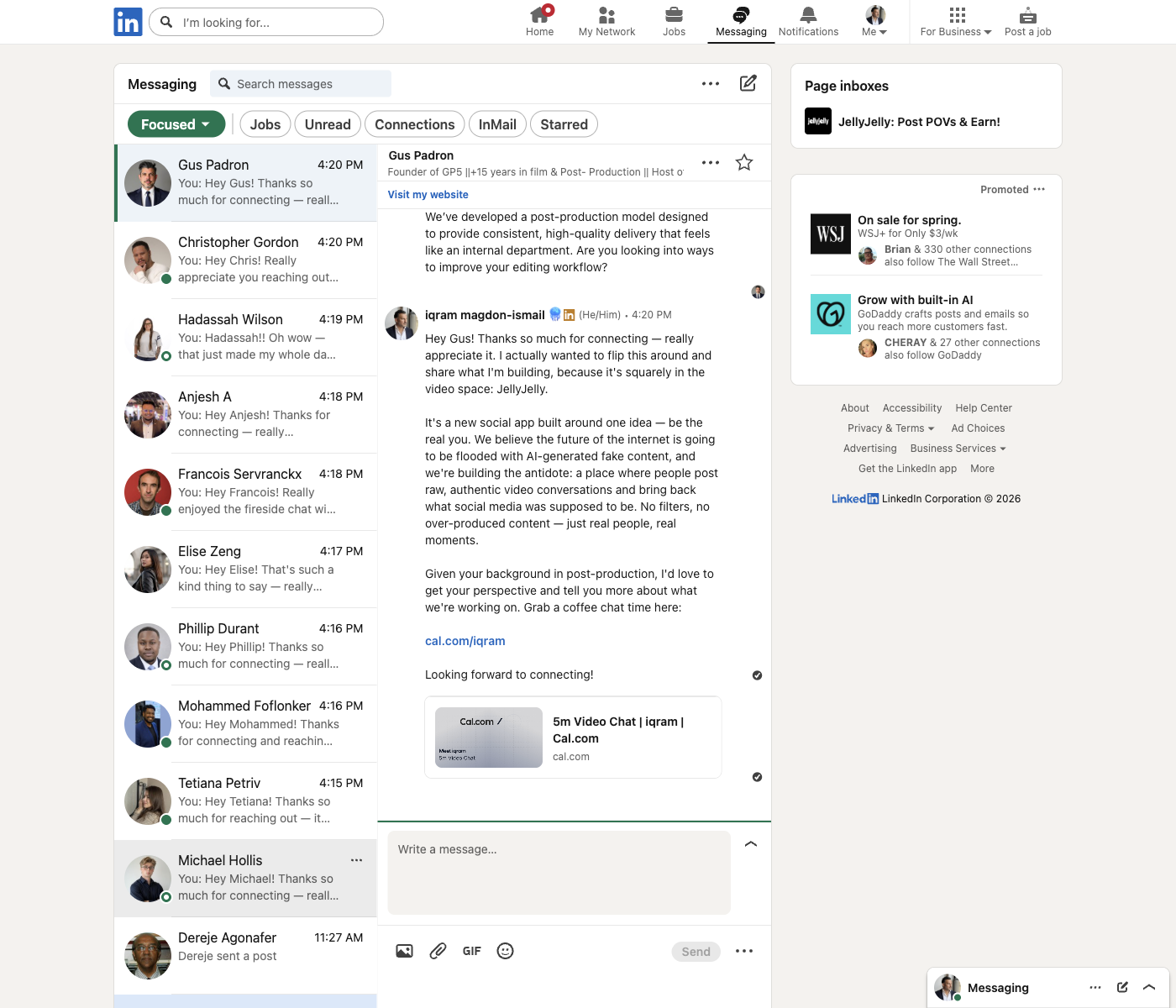Open Elise Zeng conversation
Image resolution: width=1176 pixels, height=1008 pixels.
tap(245, 569)
